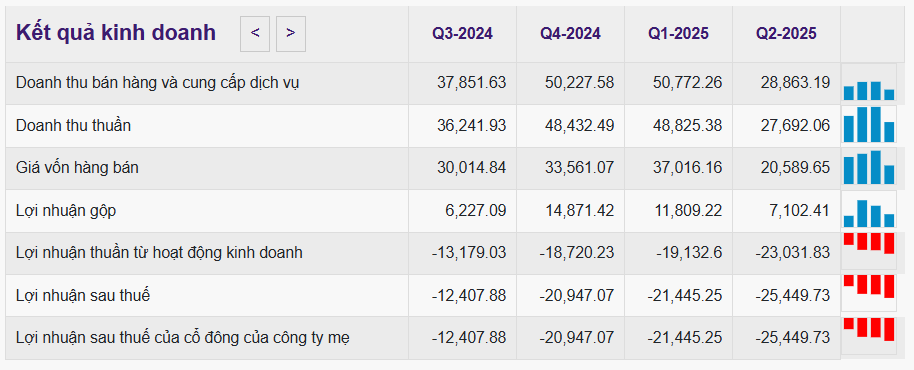914x370 pixels.
Task: Click the Q2-2025 Lợi nhuận sau thuế value -25,449.73
Action: (793, 295)
